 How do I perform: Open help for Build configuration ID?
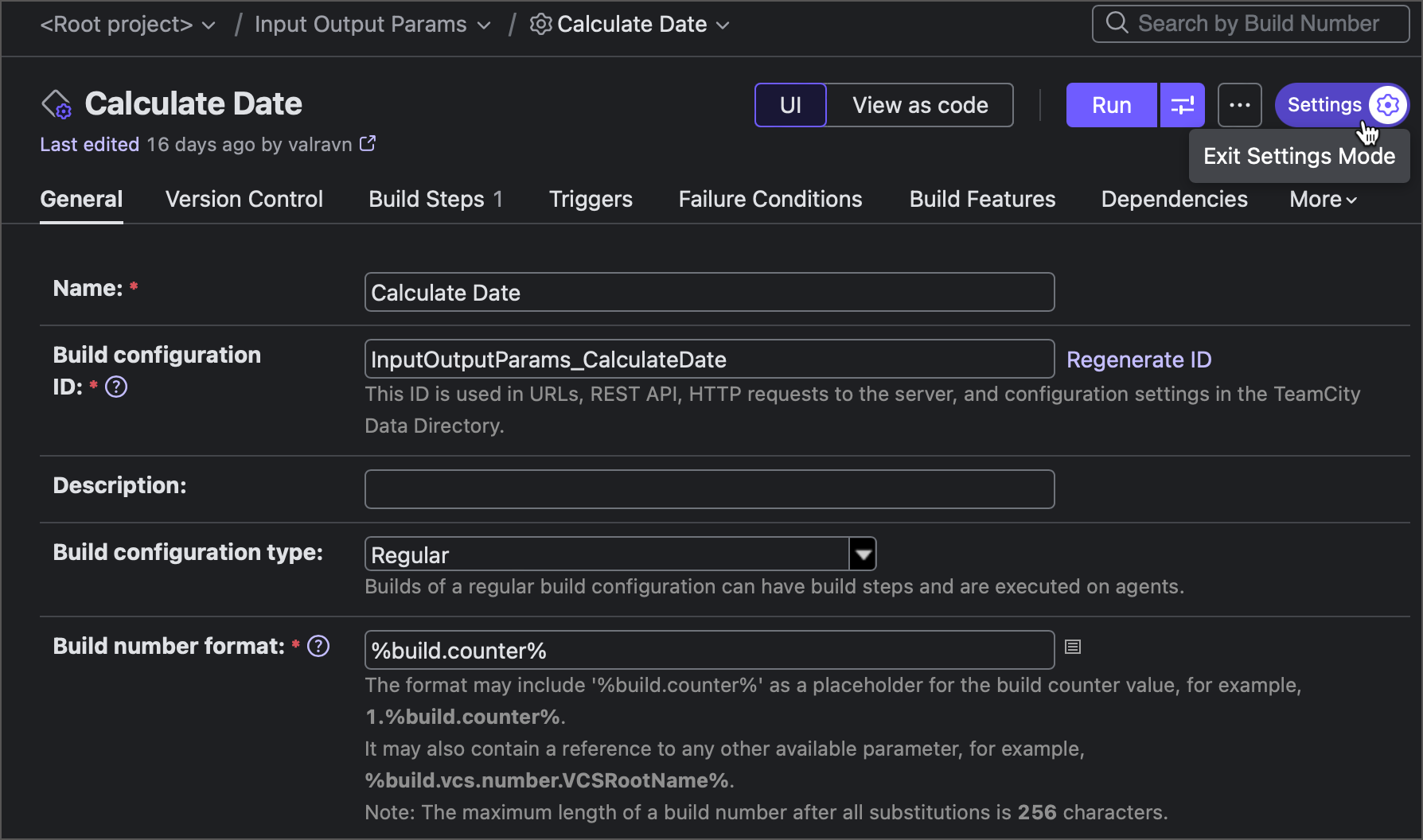pos(116,387)
